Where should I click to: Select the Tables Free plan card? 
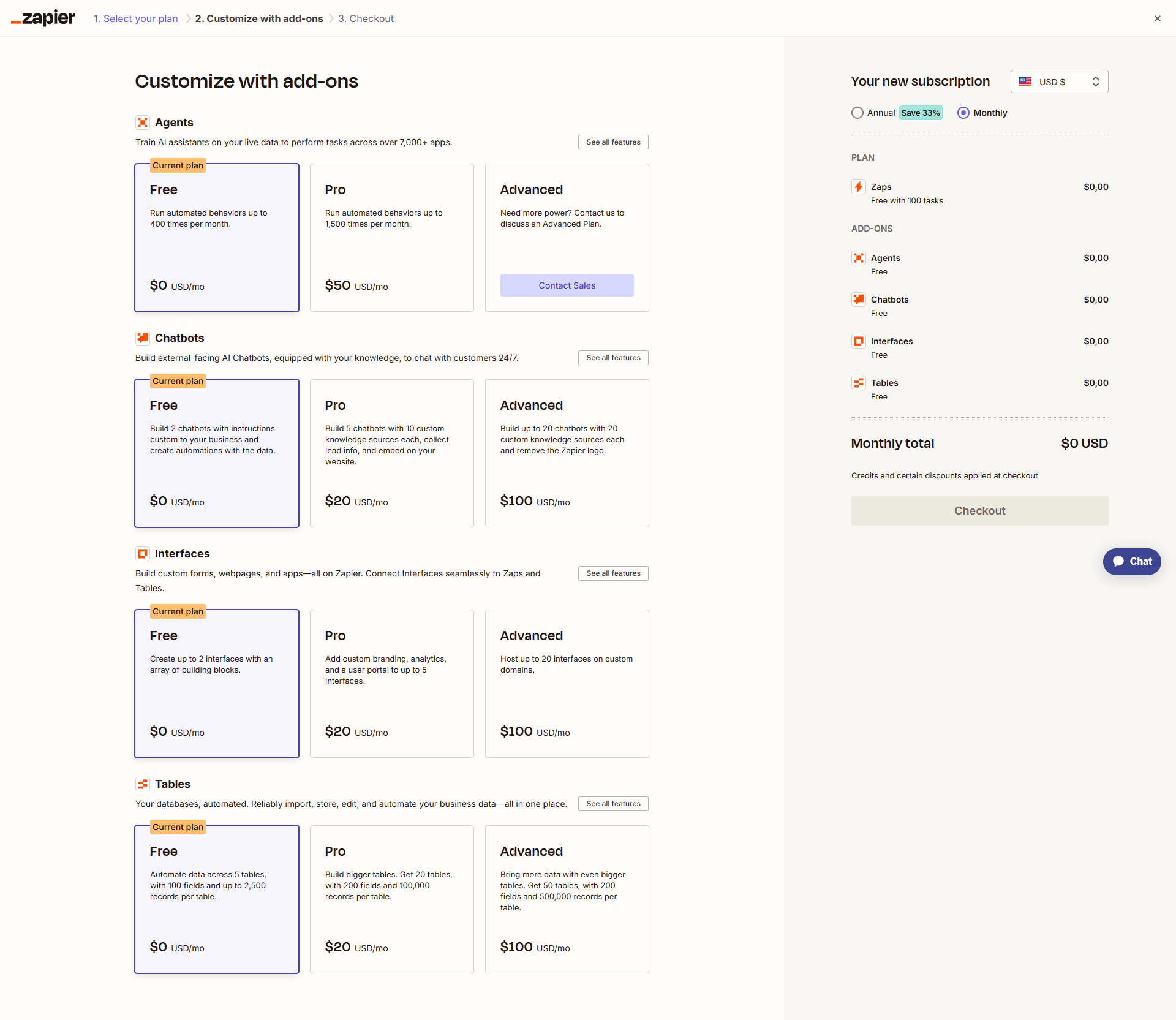(x=217, y=899)
